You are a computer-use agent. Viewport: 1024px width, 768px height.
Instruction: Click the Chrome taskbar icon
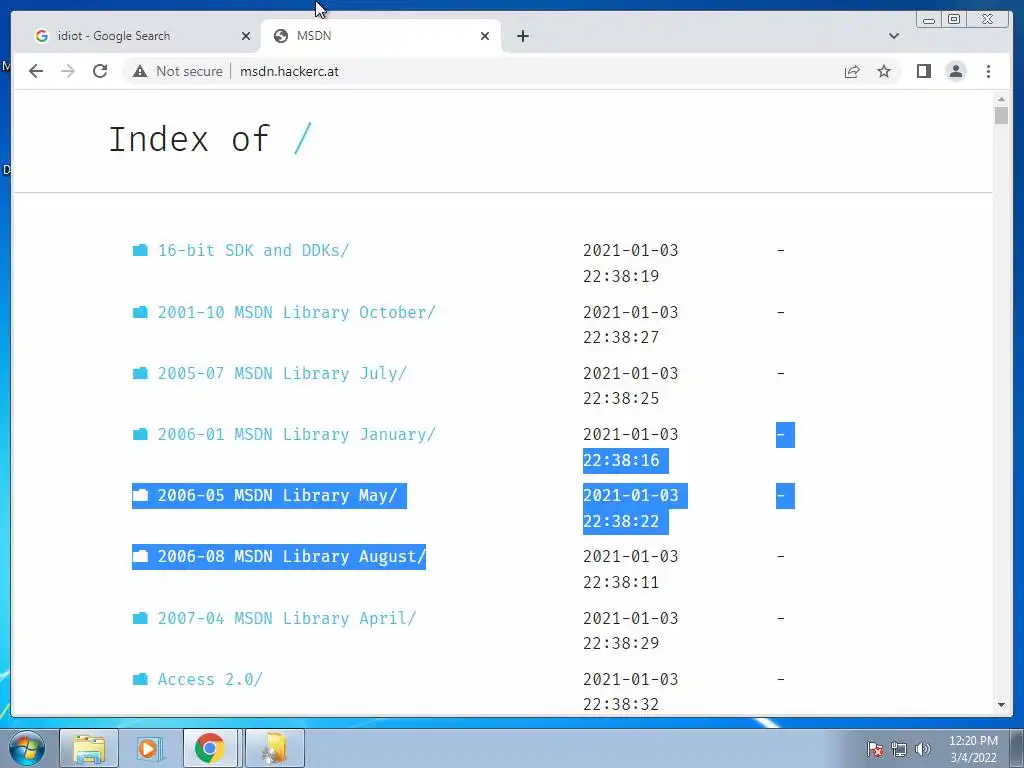click(x=209, y=748)
